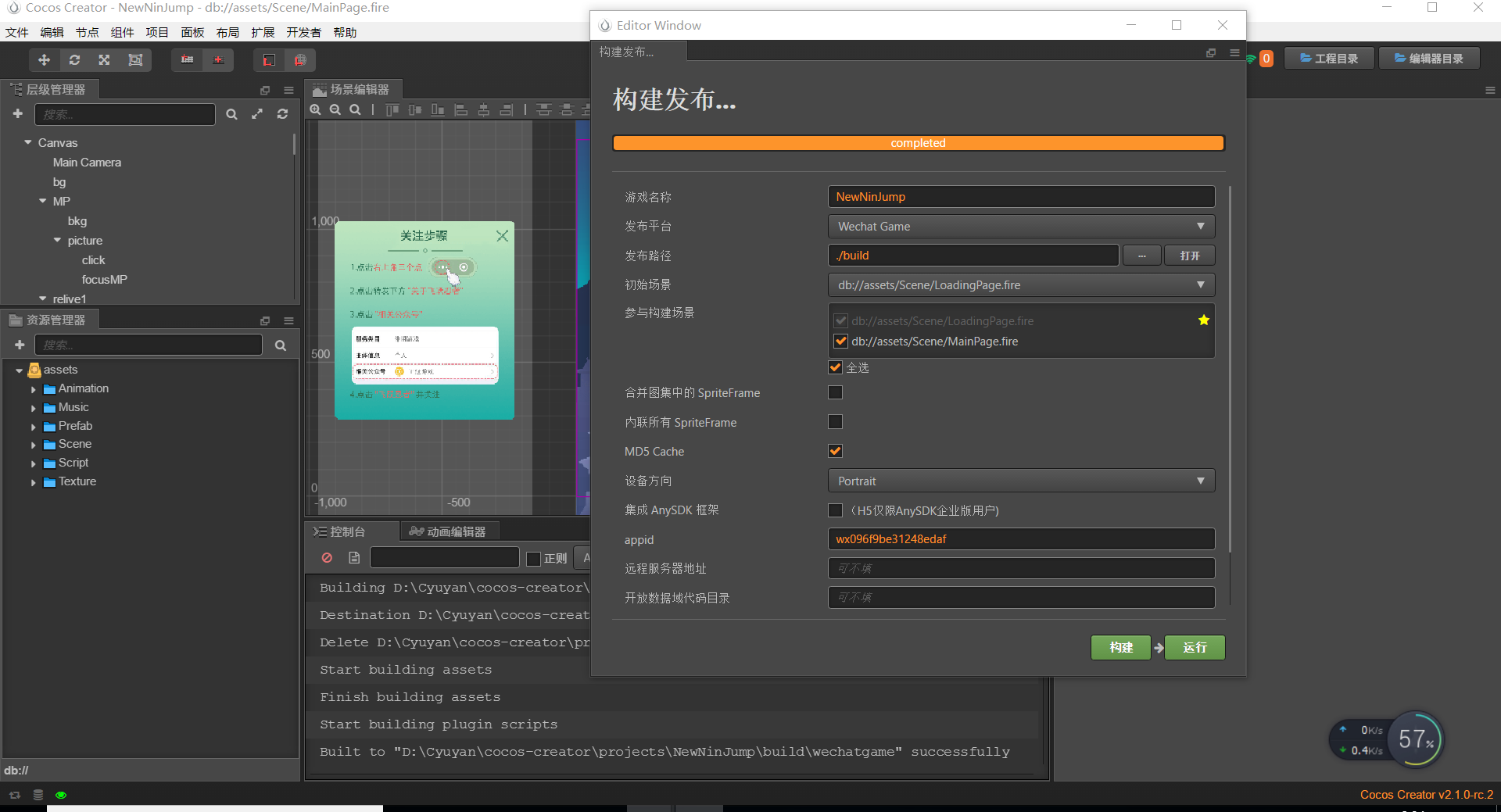Click the completed build progress bar
1501x812 pixels.
pos(919,143)
